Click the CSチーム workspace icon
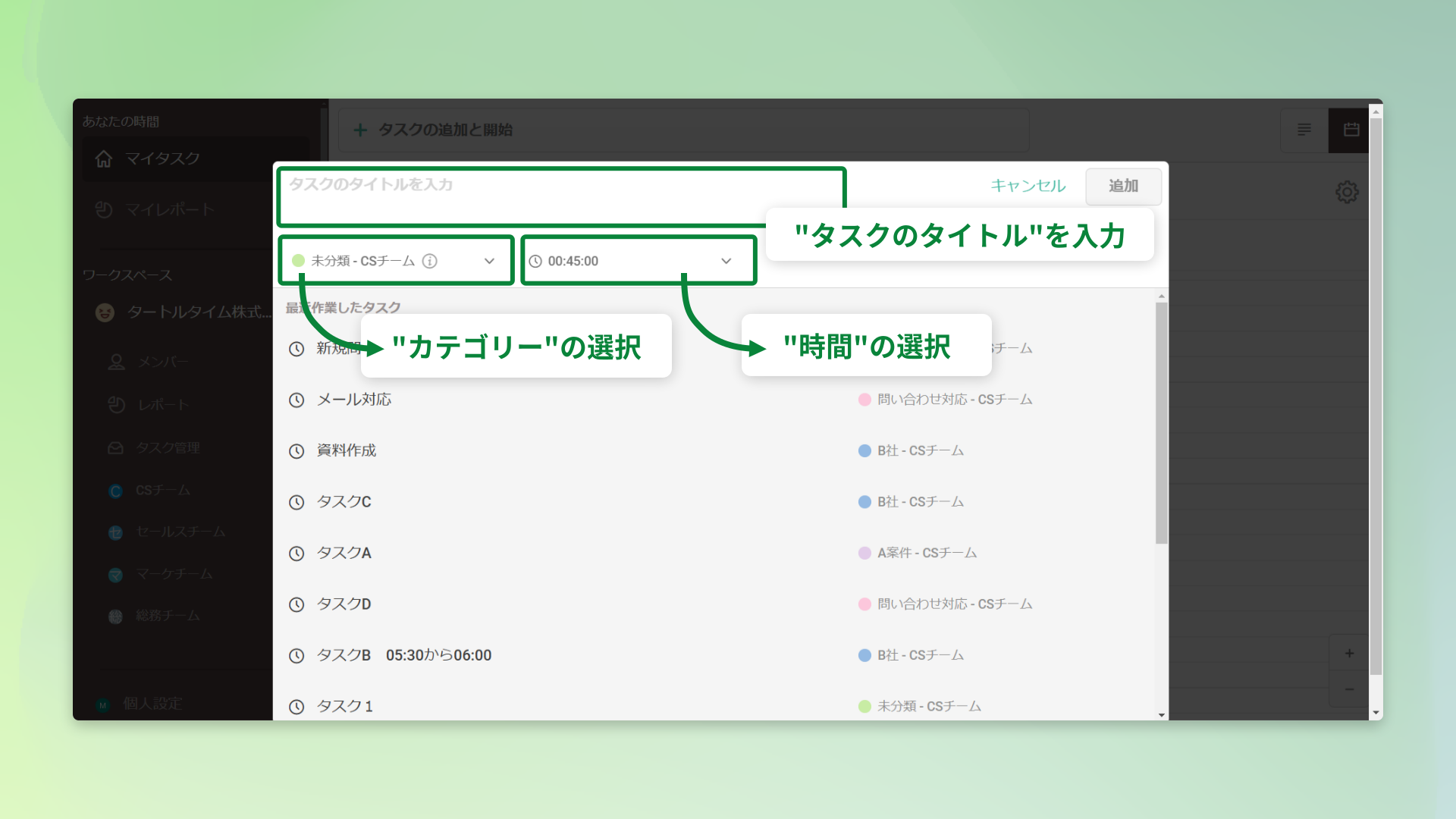The image size is (1456, 819). click(115, 491)
